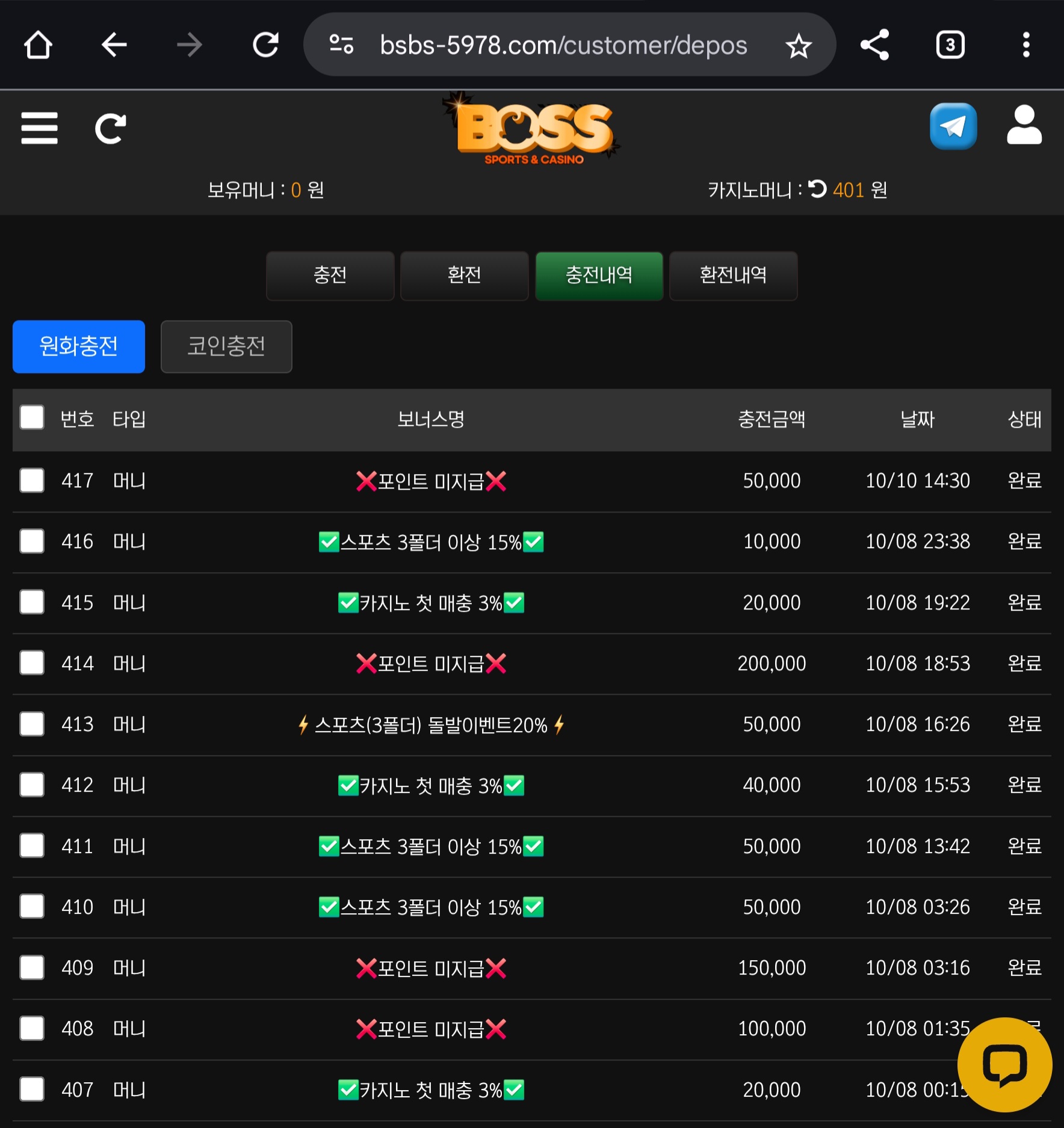Switch to the 충전 tab
Image resolution: width=1064 pixels, height=1128 pixels.
click(x=330, y=276)
